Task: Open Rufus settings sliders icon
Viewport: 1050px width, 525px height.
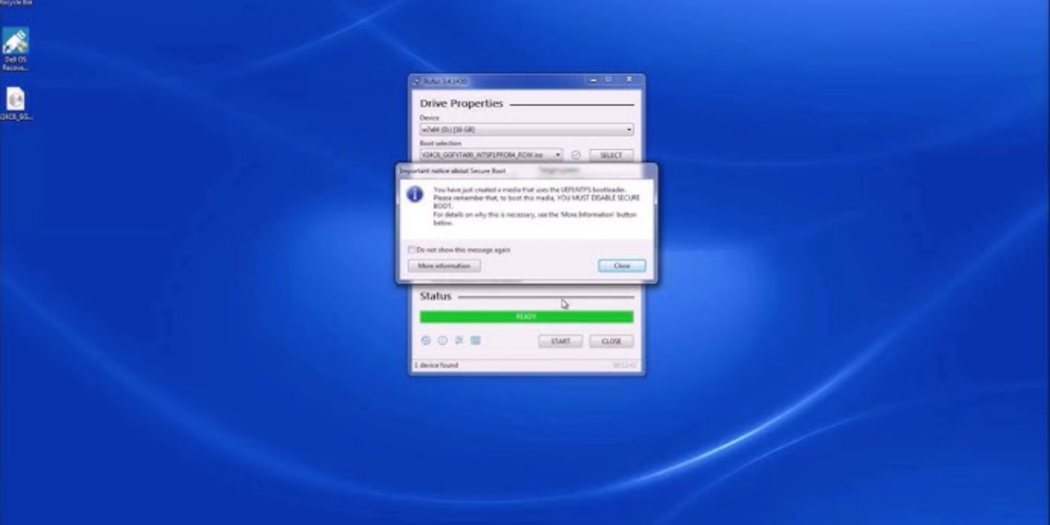Action: [459, 341]
